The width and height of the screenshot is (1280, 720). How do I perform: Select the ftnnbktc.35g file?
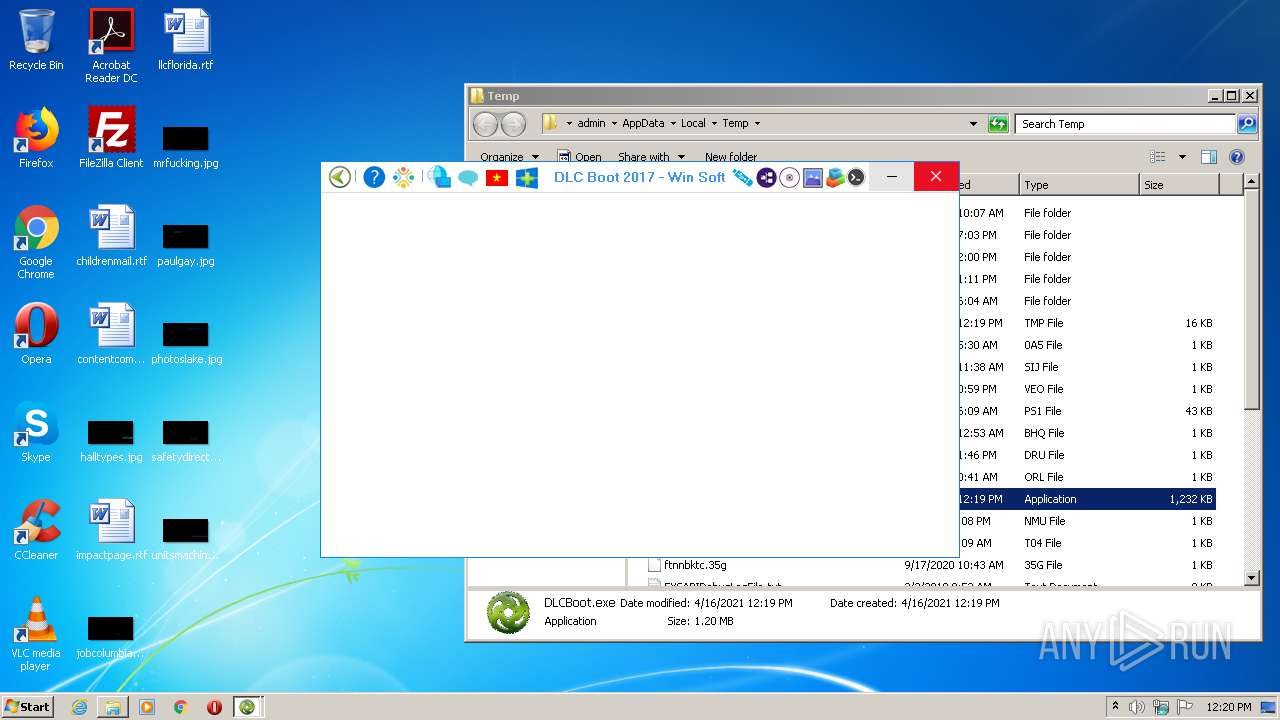[x=695, y=565]
